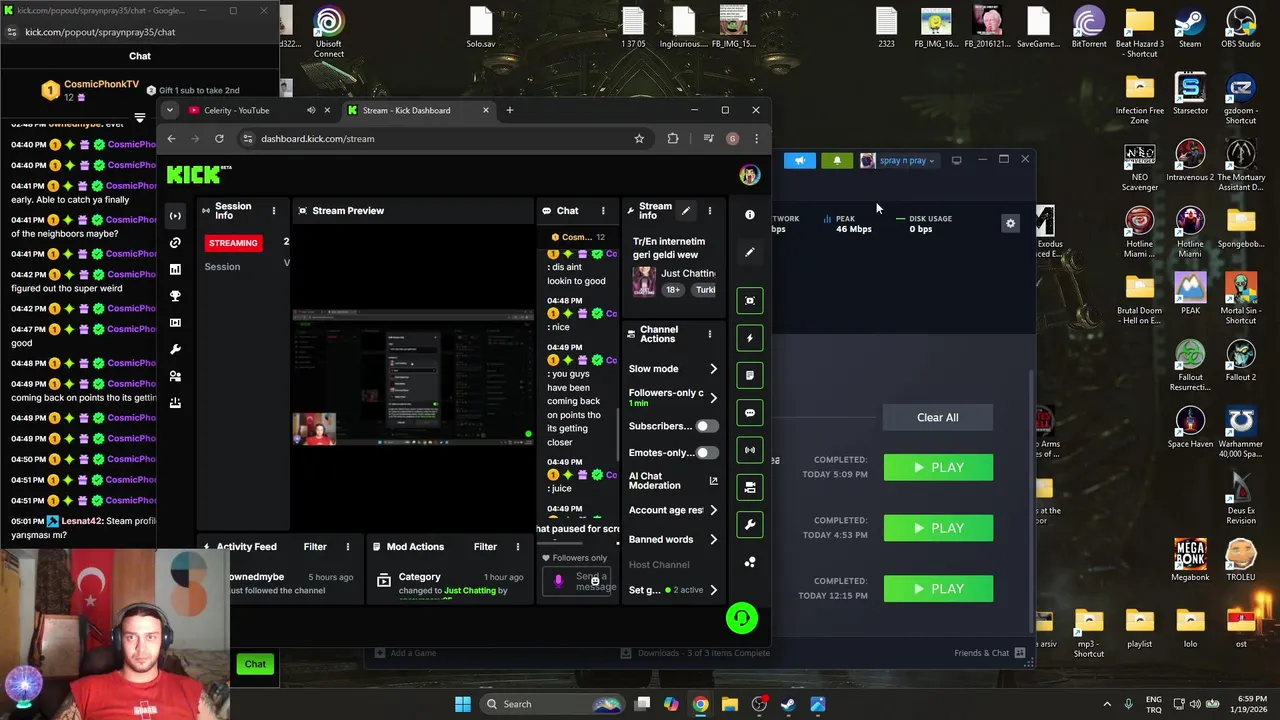Open Channel Actions three-dot menu

[x=710, y=334]
